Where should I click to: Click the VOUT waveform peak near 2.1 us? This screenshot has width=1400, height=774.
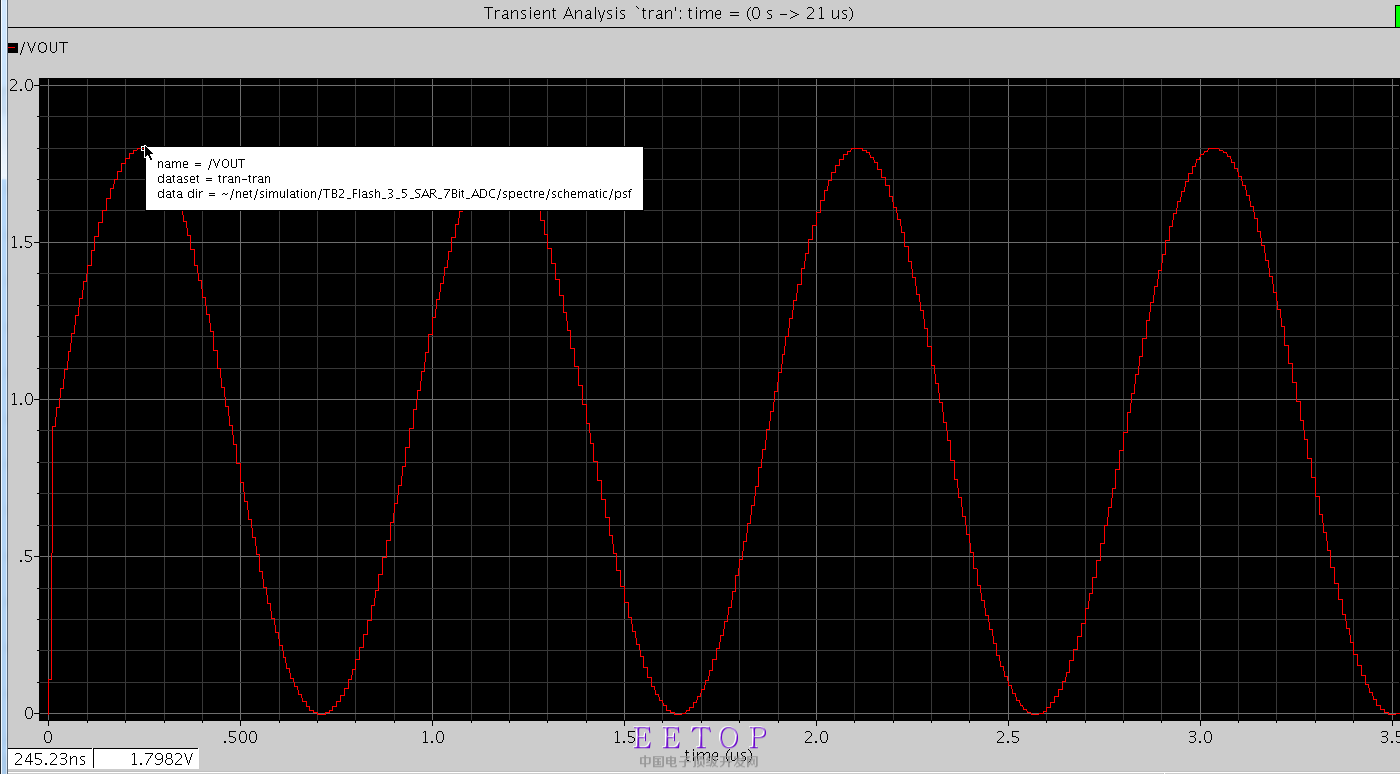(857, 149)
